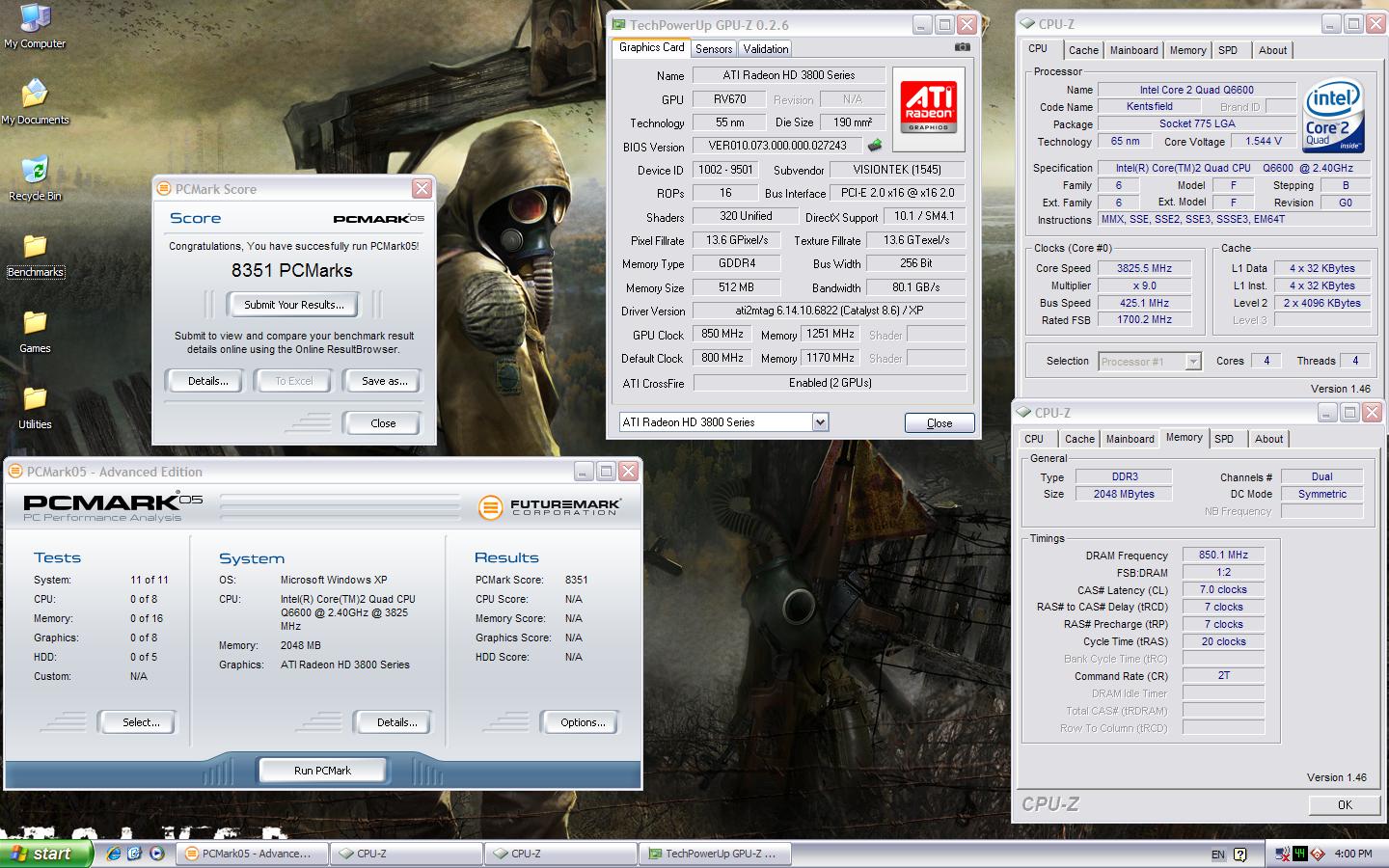The image size is (1389, 868).
Task: Click the Driver Version field in GPU-Z
Action: [x=829, y=311]
